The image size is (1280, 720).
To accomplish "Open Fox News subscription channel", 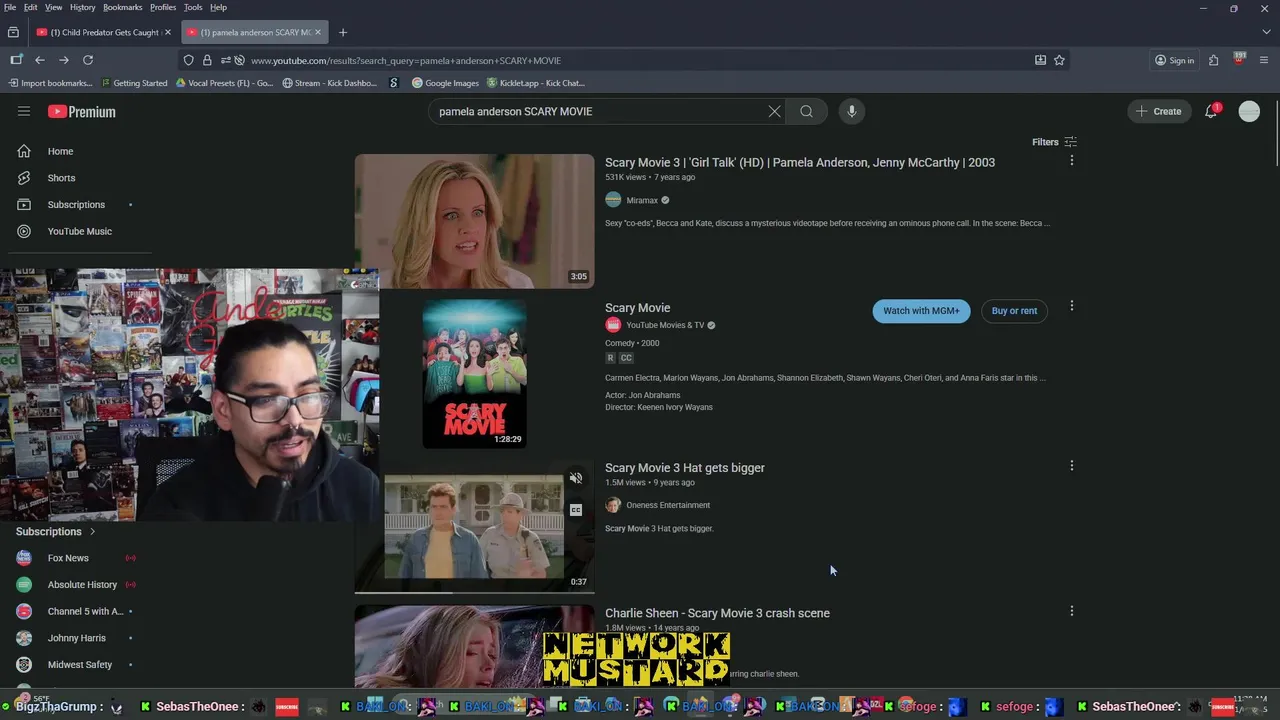I will [x=68, y=558].
